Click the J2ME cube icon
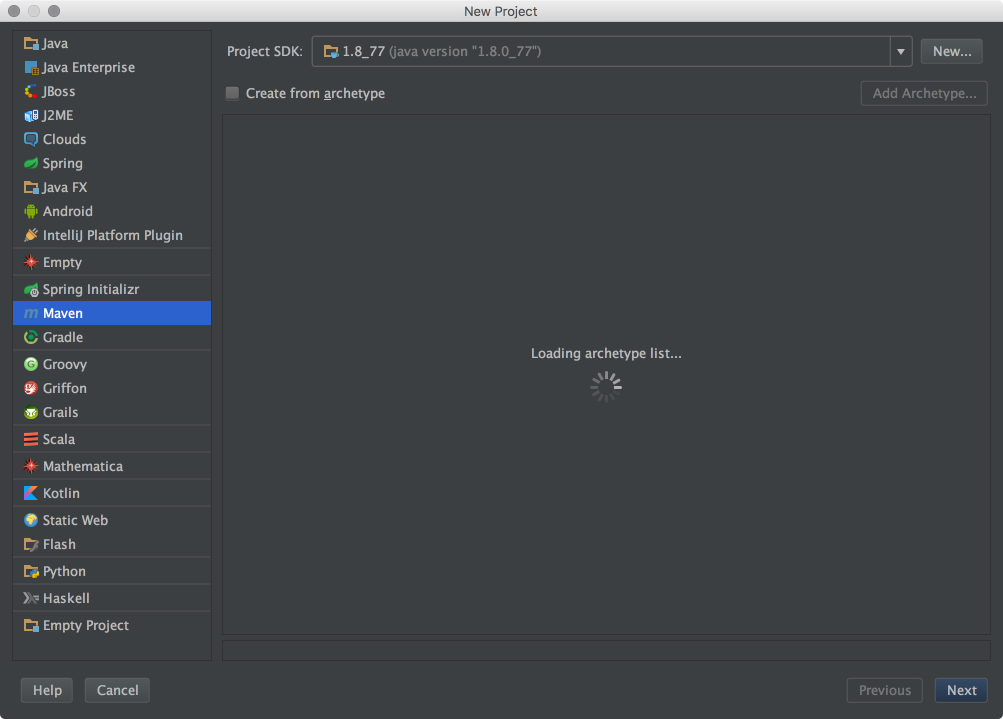 pyautogui.click(x=31, y=116)
